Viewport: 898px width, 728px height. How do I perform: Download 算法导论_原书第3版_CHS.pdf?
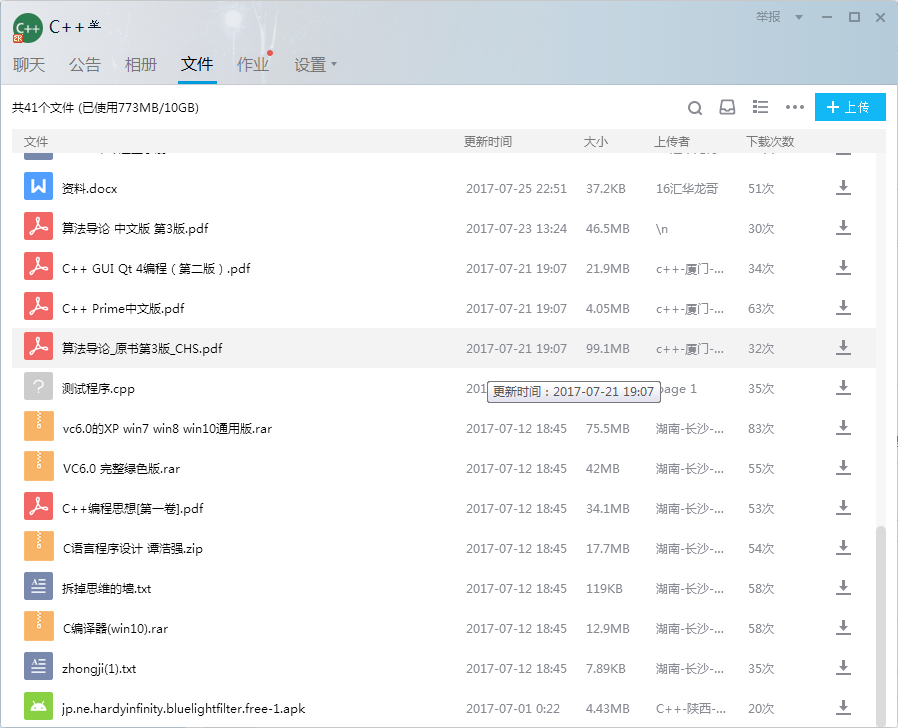tap(843, 348)
